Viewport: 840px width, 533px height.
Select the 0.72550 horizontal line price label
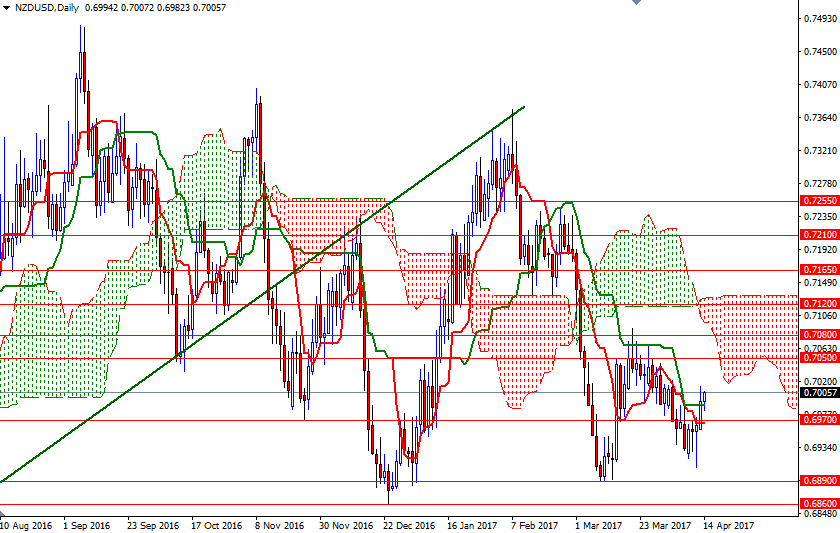(x=819, y=201)
